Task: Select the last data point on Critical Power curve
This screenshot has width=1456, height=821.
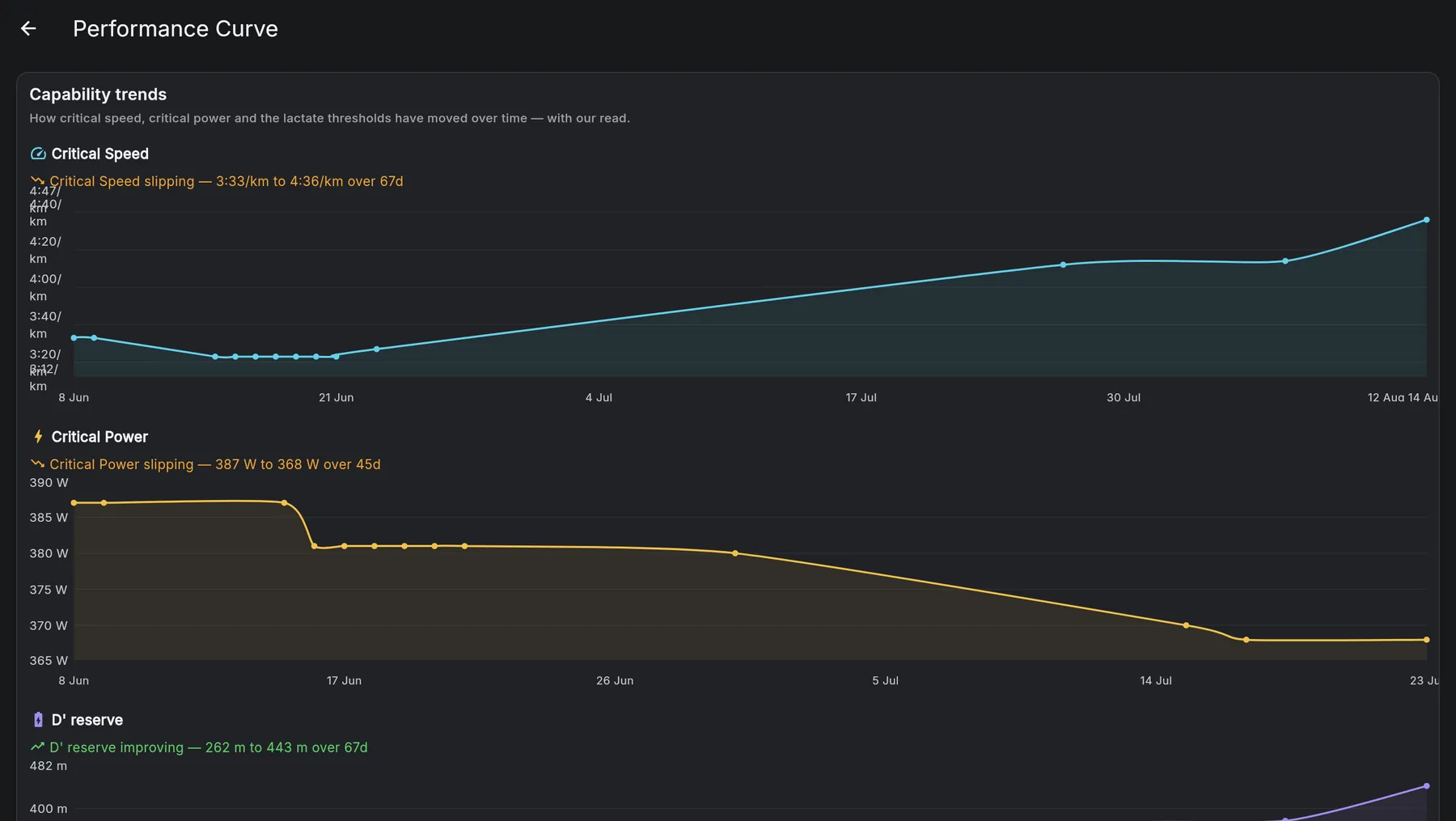Action: point(1426,640)
